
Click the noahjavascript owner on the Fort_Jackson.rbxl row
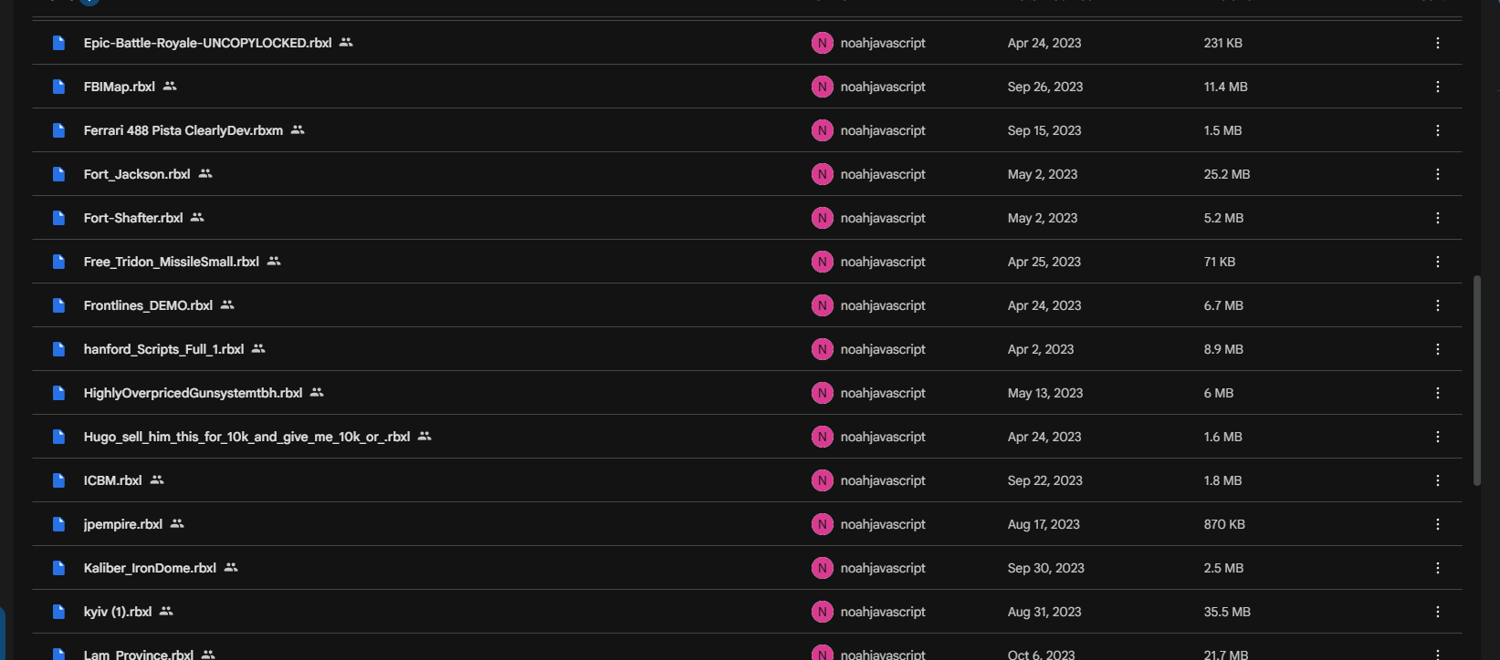click(x=883, y=174)
